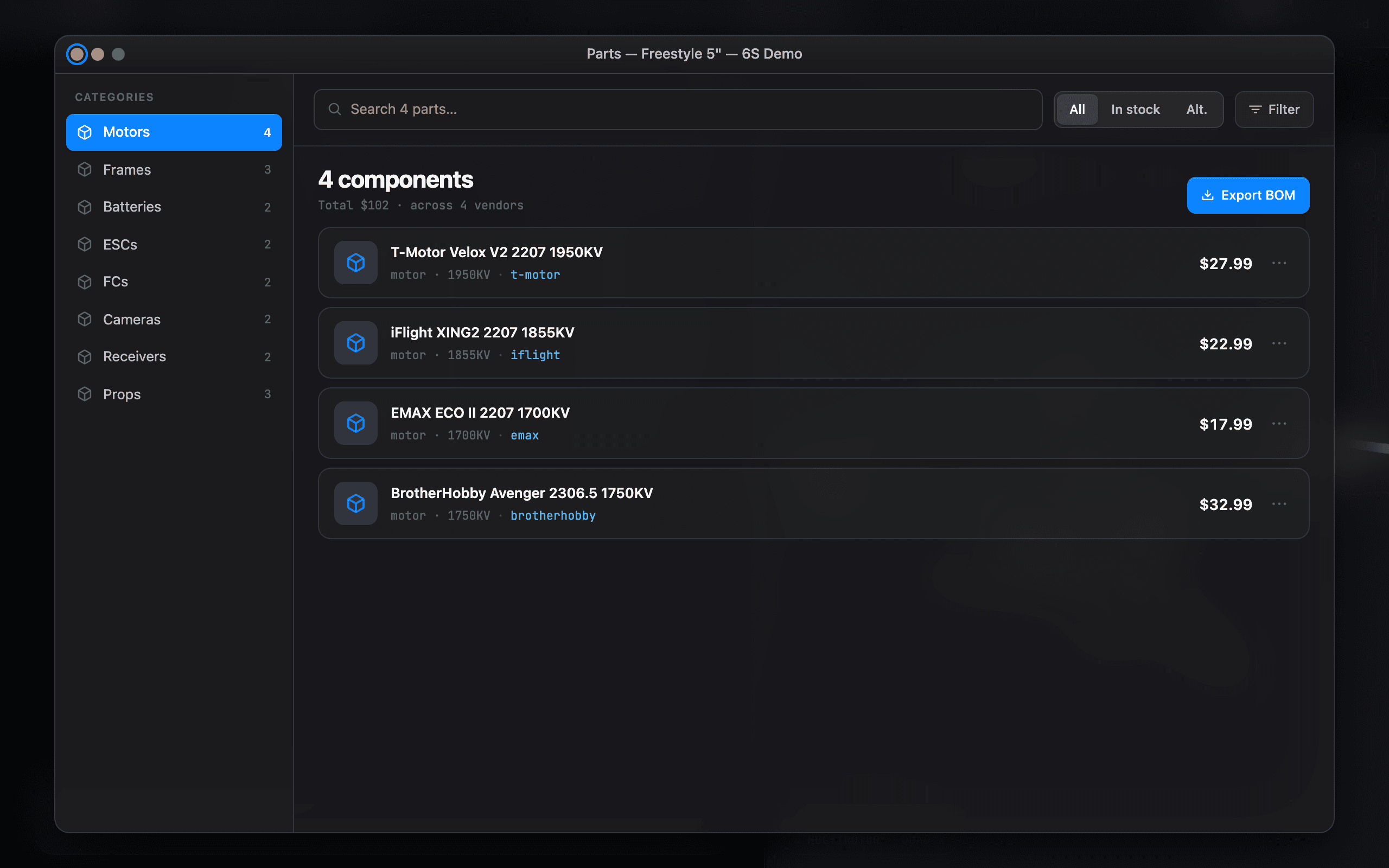Screen dimensions: 1389x868
Task: Click the cube icon beside FCs
Action: pyautogui.click(x=85, y=282)
